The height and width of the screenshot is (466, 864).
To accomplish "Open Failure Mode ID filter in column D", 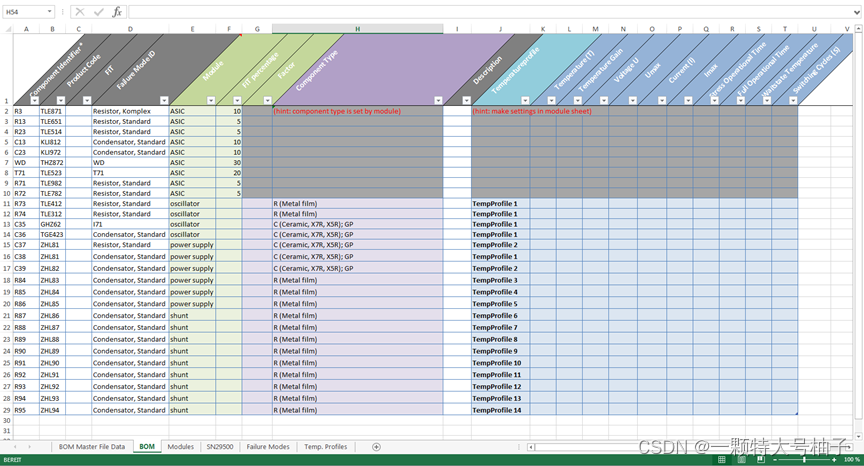I will point(164,100).
